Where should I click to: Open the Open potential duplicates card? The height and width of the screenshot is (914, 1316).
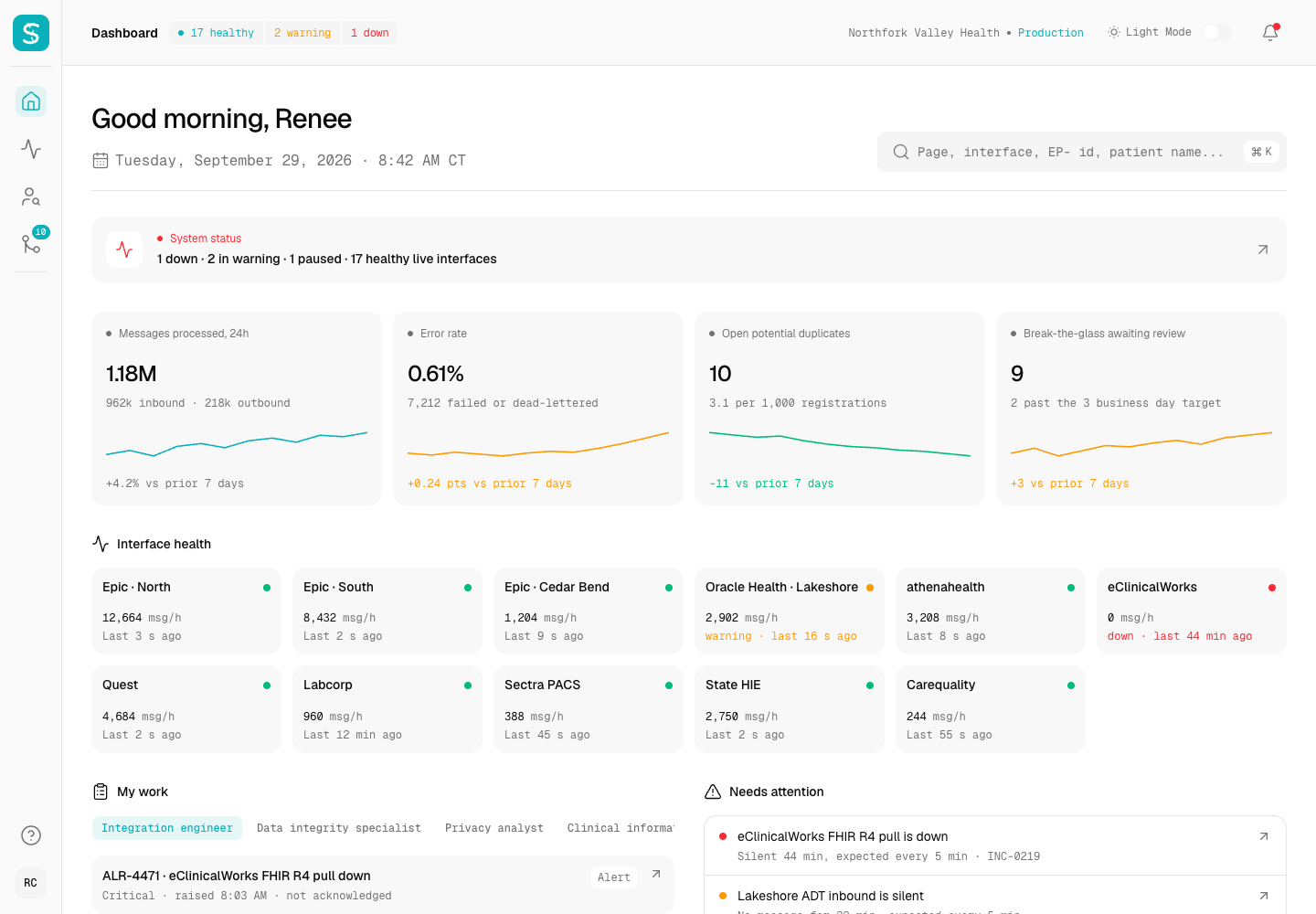point(840,409)
